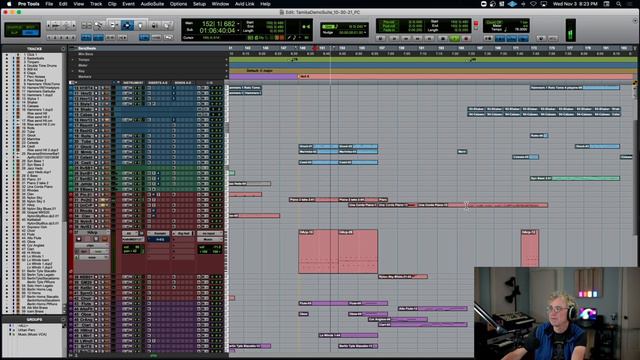Click the Return to Zero transport button

point(394,38)
